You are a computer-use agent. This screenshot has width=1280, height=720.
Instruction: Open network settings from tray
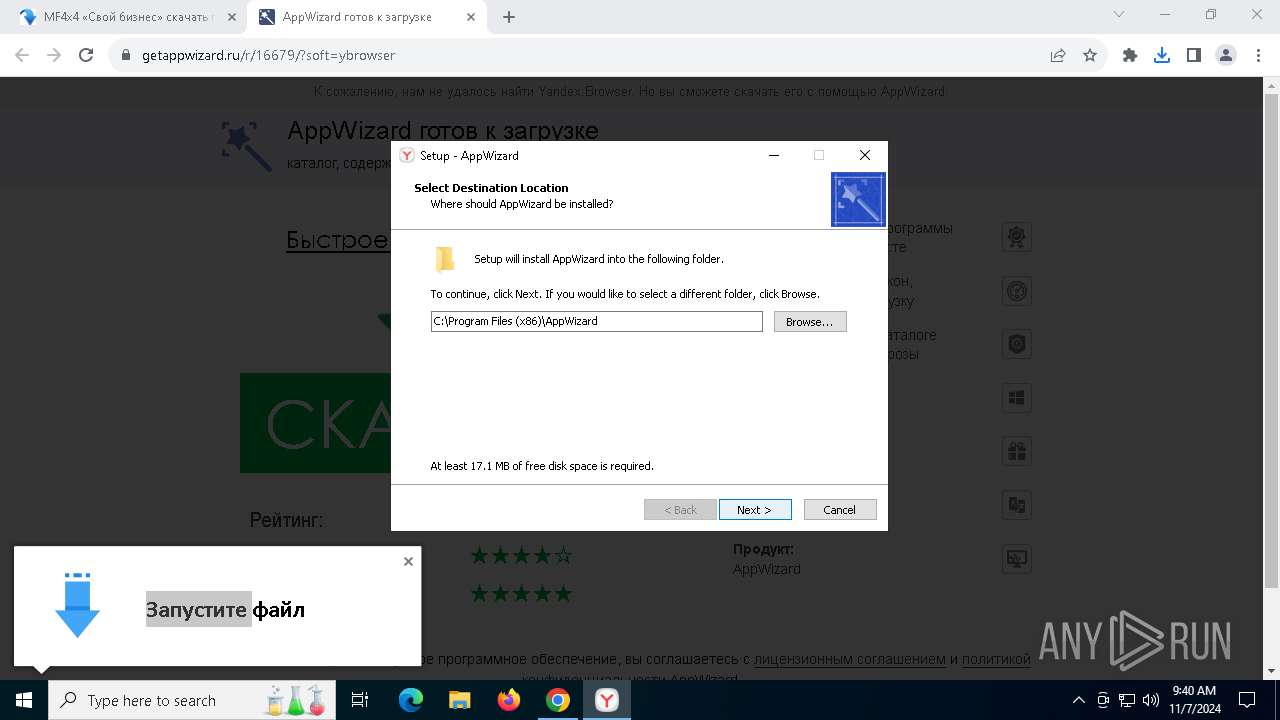[1127, 700]
